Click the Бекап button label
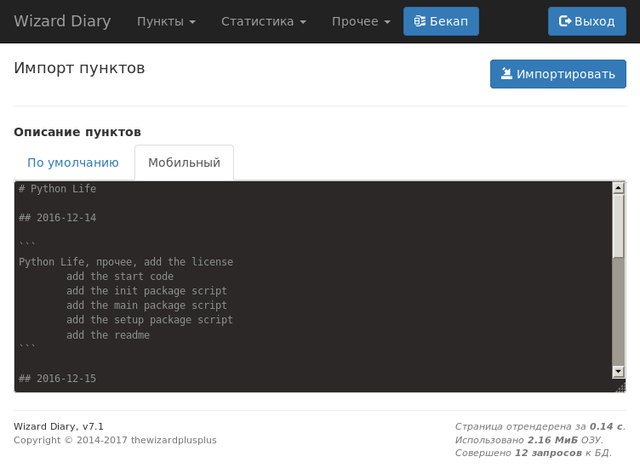This screenshot has width=640, height=468. [x=449, y=21]
